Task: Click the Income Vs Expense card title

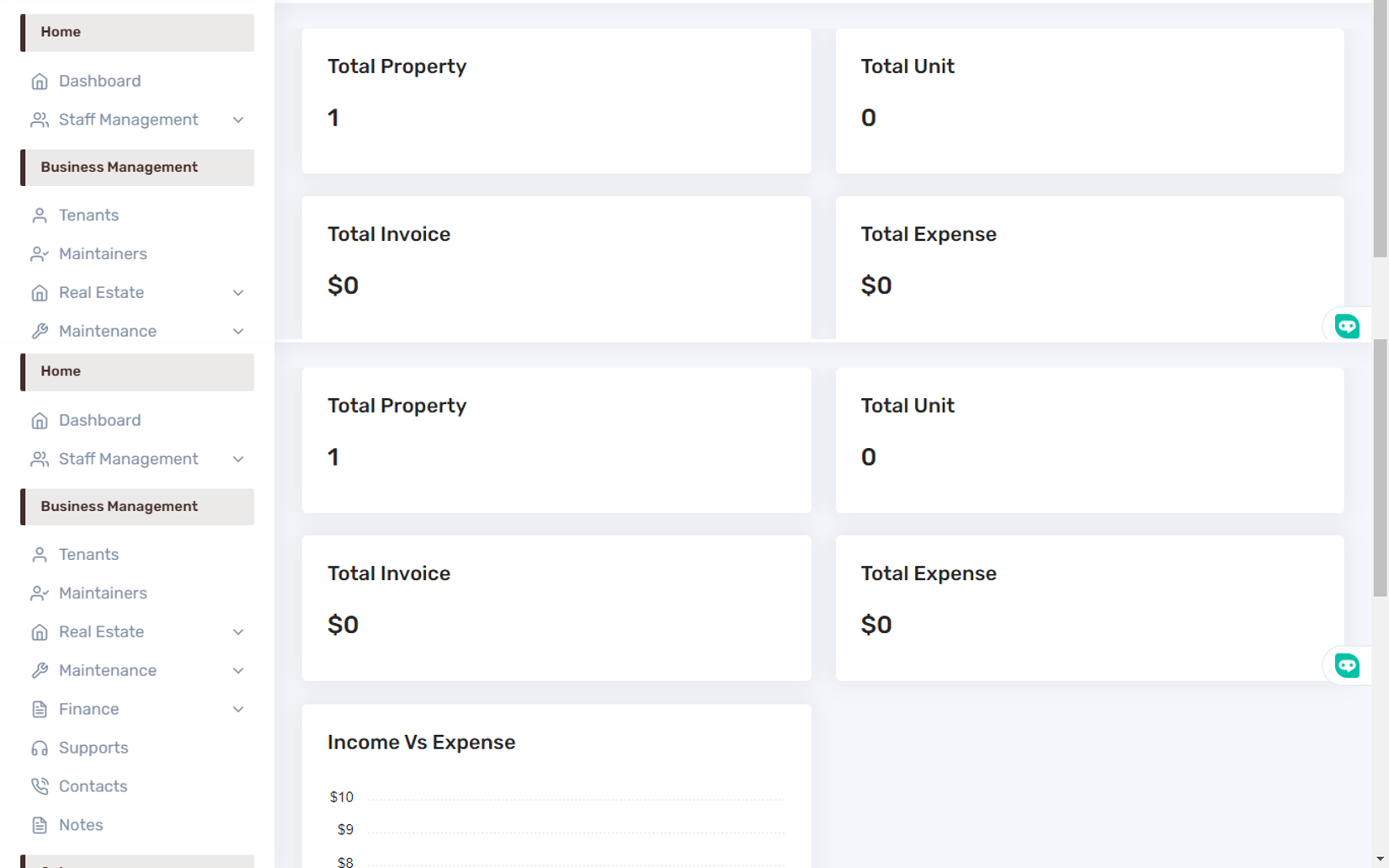Action: point(421,743)
